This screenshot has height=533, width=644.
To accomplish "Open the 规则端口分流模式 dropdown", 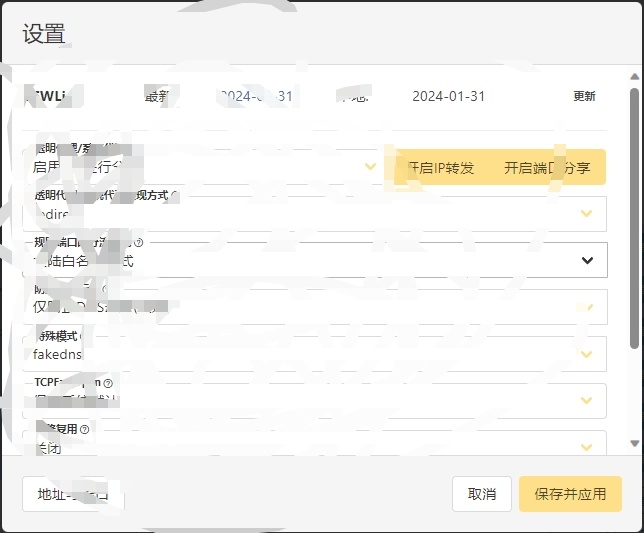I will click(x=314, y=260).
